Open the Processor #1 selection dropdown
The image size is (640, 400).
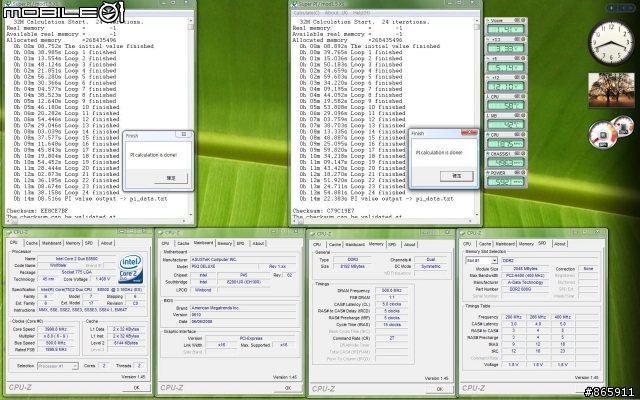tap(58, 366)
